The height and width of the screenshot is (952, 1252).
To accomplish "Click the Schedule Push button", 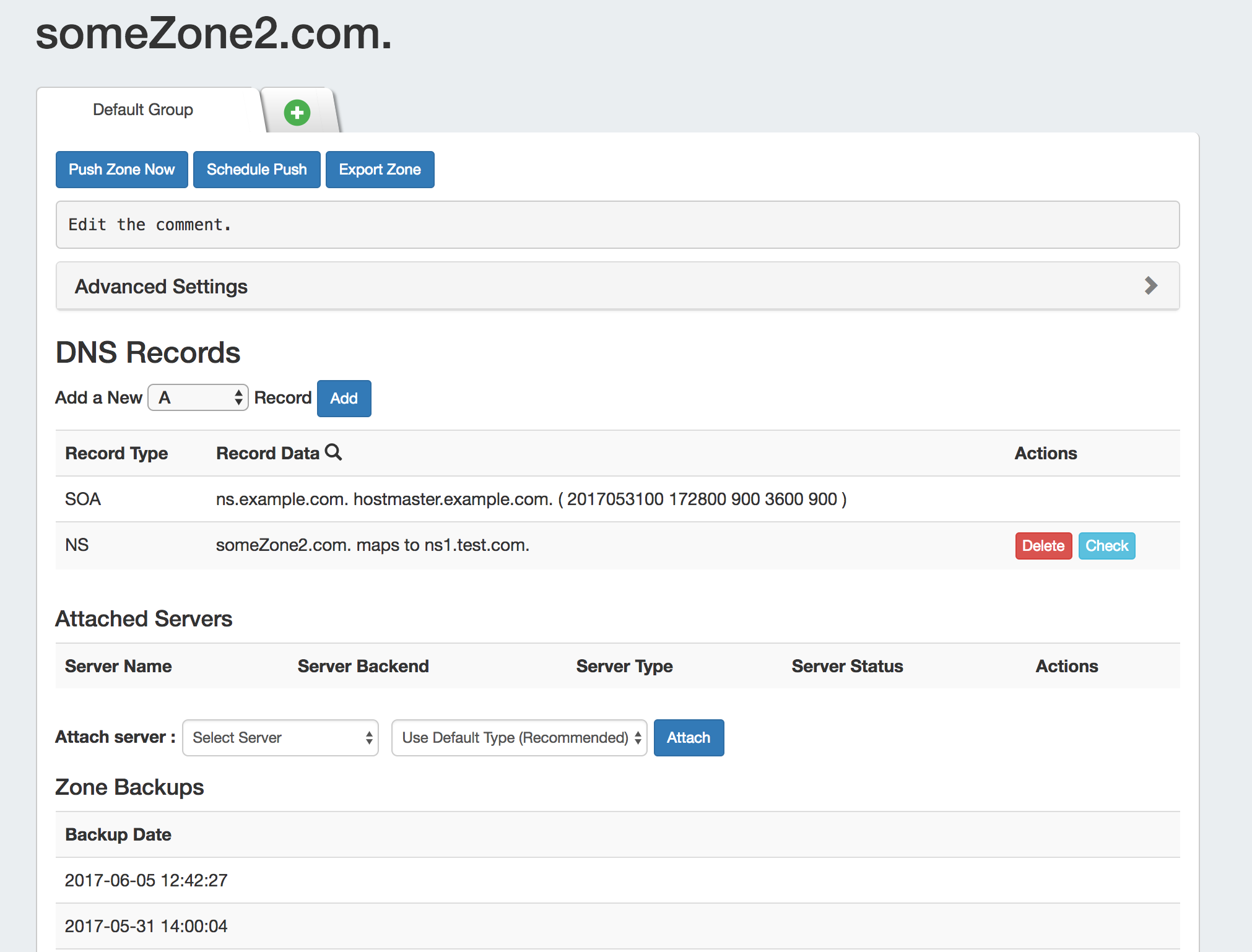I will (256, 170).
